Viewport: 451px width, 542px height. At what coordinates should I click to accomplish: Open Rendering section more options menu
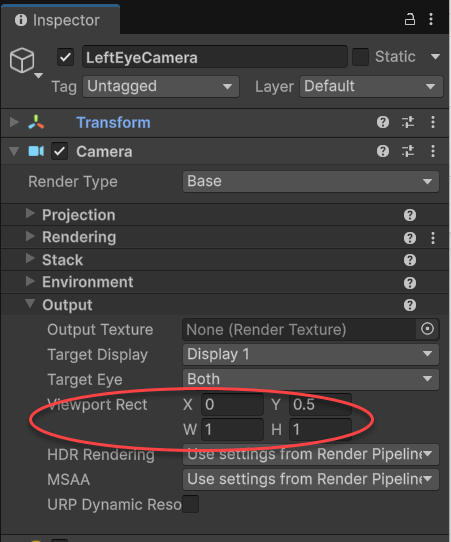(x=433, y=238)
